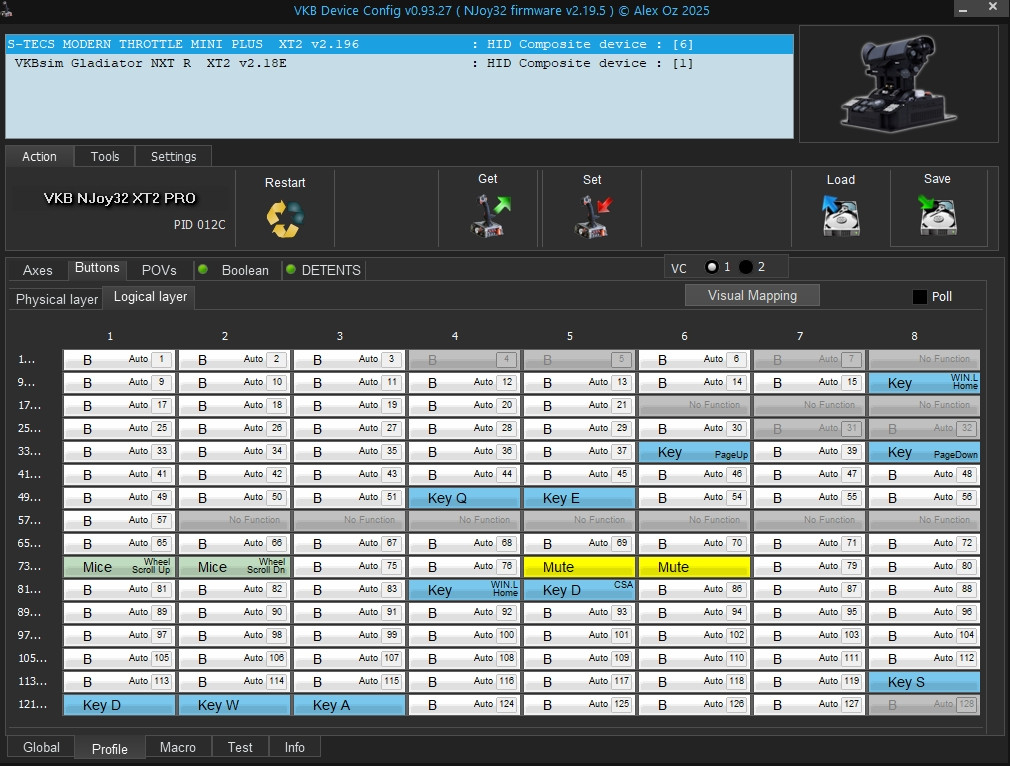Select VC option 1 radio button
The width and height of the screenshot is (1010, 766).
click(711, 267)
